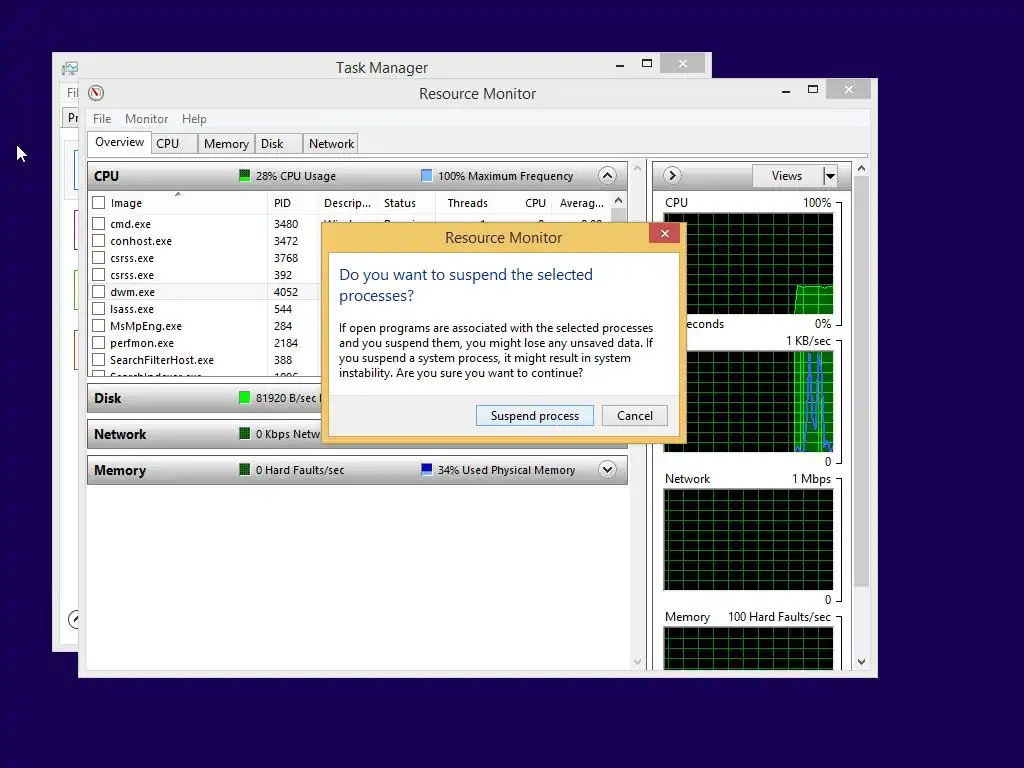Click the Task Manager title bar
The height and width of the screenshot is (768, 1024).
tap(381, 67)
